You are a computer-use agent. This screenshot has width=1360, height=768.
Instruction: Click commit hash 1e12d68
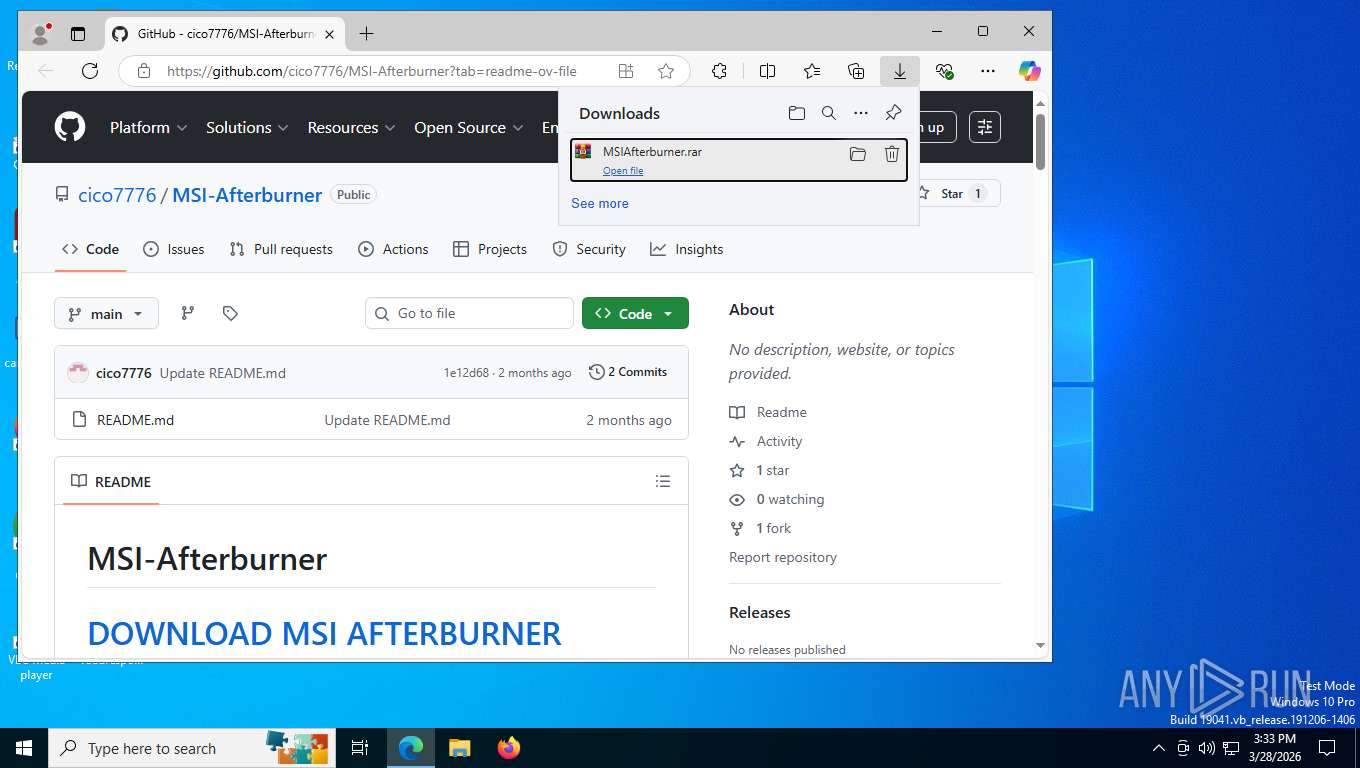[466, 373]
